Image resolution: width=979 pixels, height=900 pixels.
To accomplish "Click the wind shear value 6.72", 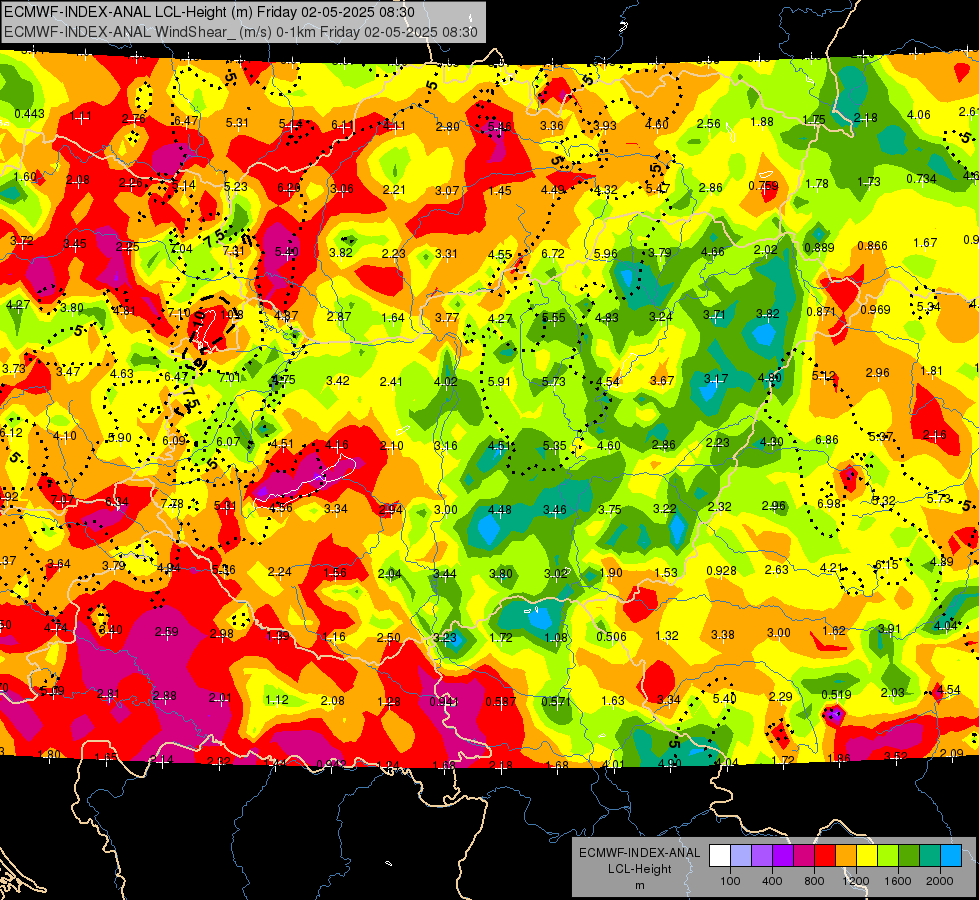I will (553, 254).
